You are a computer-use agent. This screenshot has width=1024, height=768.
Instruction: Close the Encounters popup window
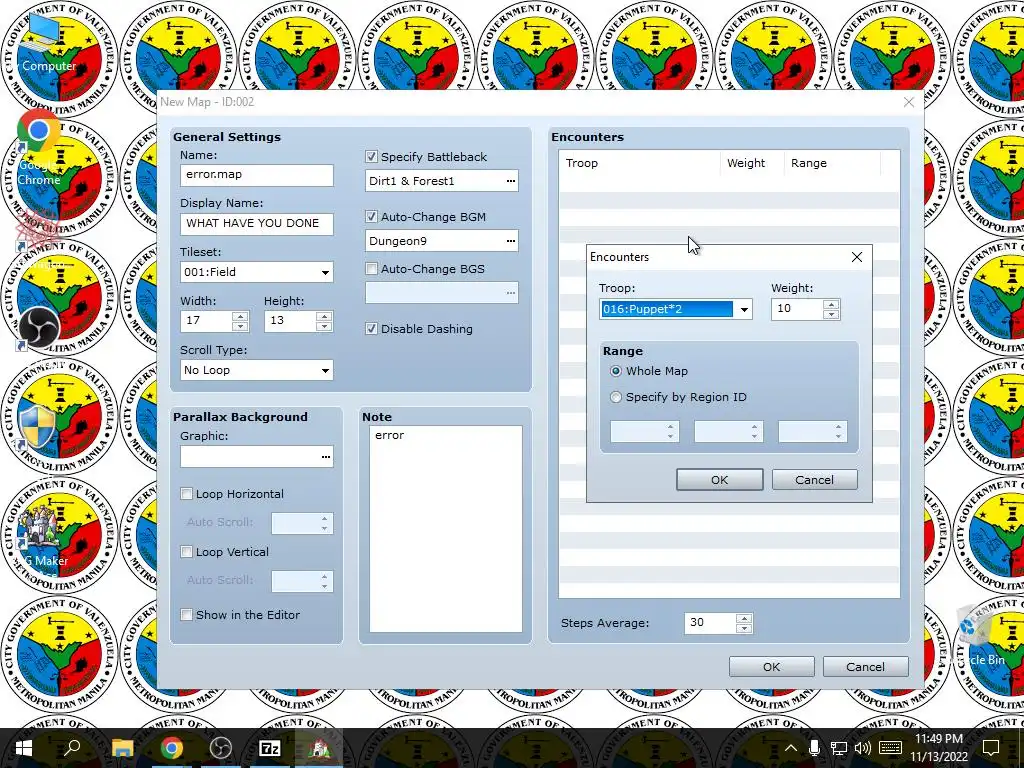(x=857, y=257)
